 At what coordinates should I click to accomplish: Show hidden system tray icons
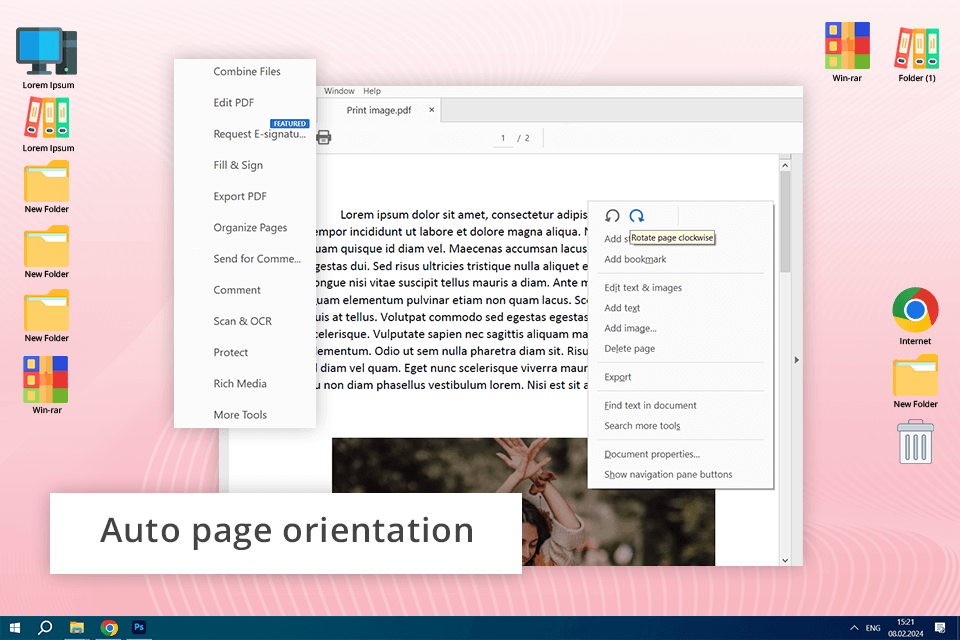pyautogui.click(x=853, y=628)
